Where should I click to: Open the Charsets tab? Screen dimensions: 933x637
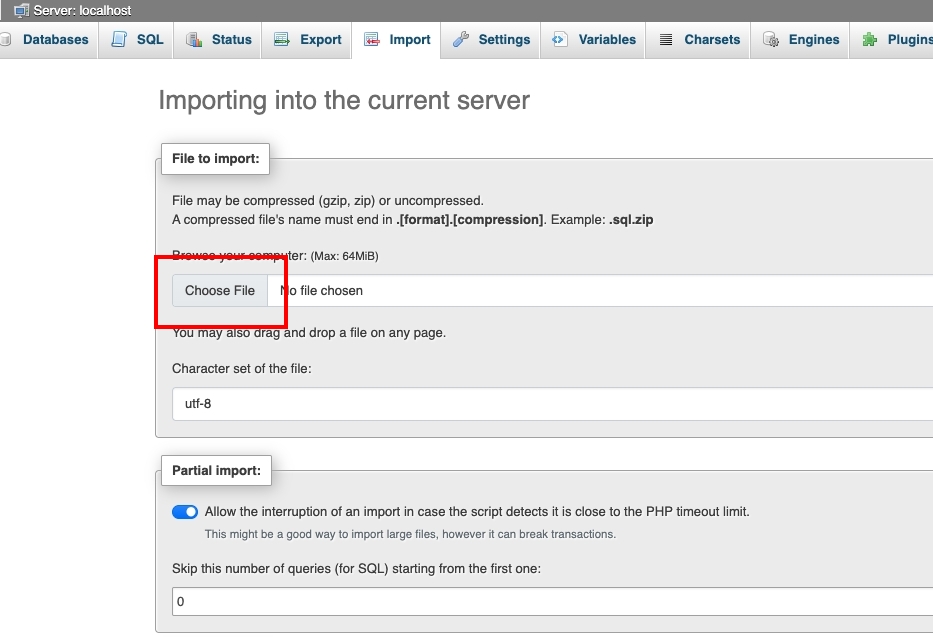tap(698, 40)
